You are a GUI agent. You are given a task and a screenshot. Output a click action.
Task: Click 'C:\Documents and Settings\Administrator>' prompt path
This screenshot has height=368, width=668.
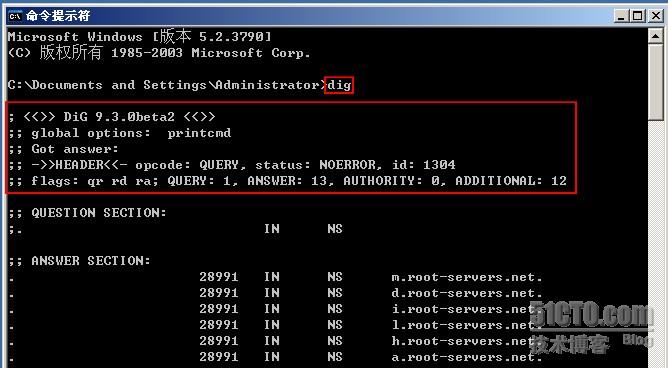[166, 85]
